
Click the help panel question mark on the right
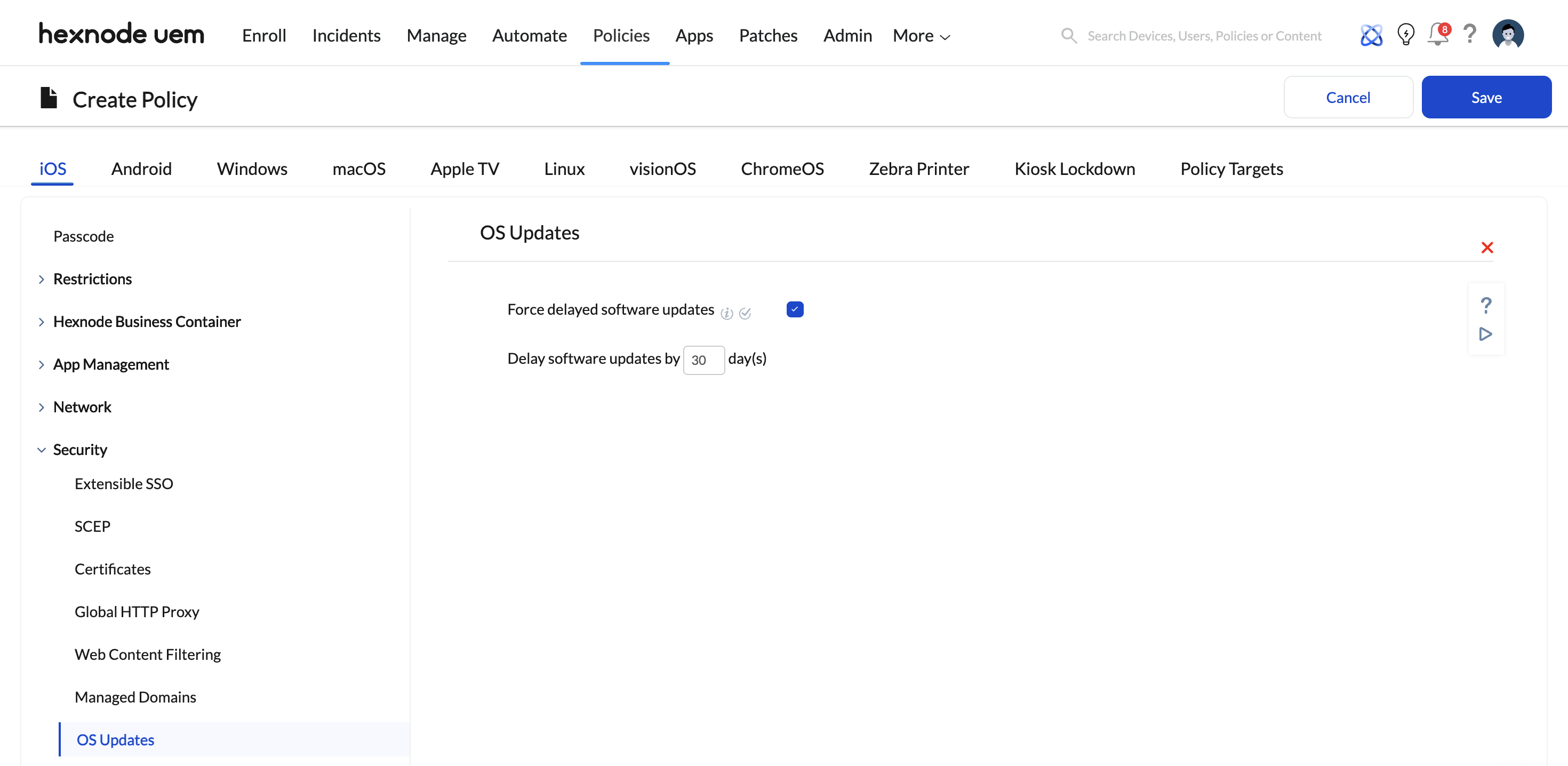point(1486,305)
